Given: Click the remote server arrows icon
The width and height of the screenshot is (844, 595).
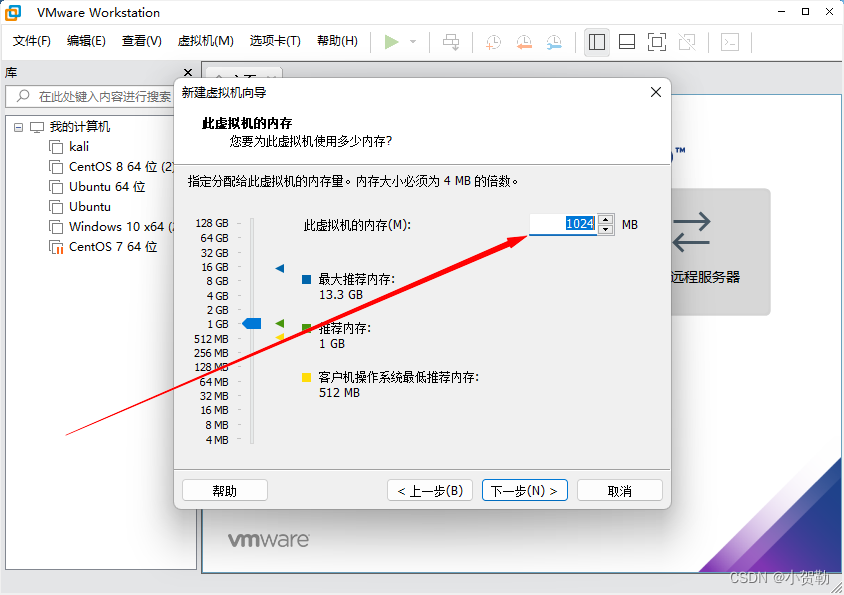Looking at the screenshot, I should click(x=692, y=232).
